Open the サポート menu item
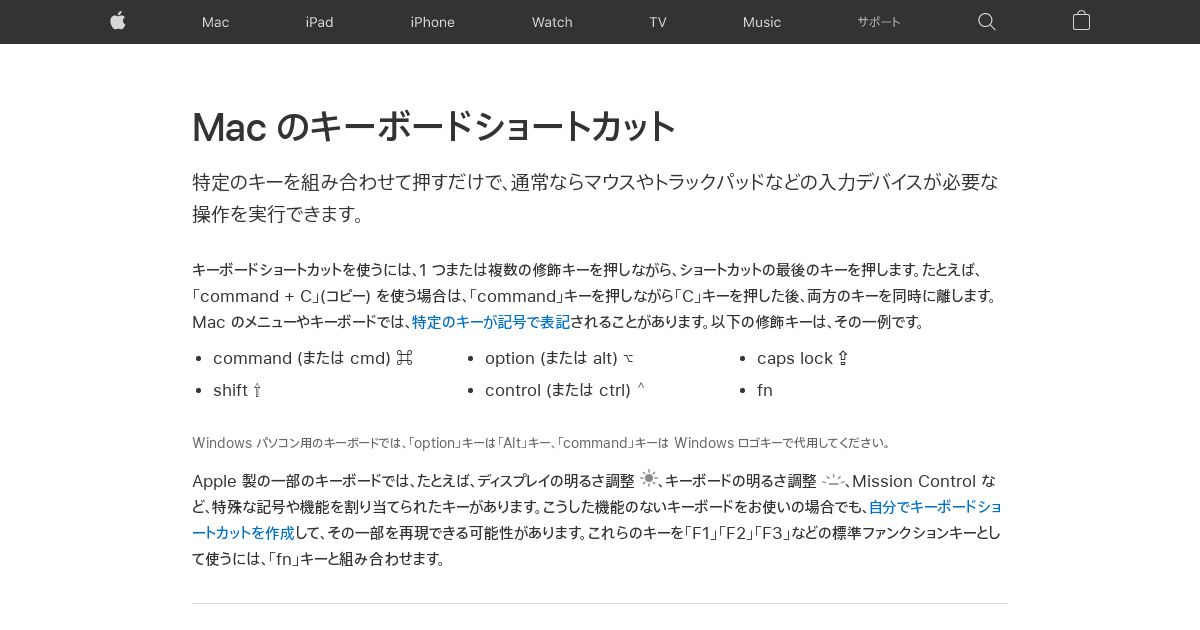This screenshot has width=1200, height=630. [879, 22]
